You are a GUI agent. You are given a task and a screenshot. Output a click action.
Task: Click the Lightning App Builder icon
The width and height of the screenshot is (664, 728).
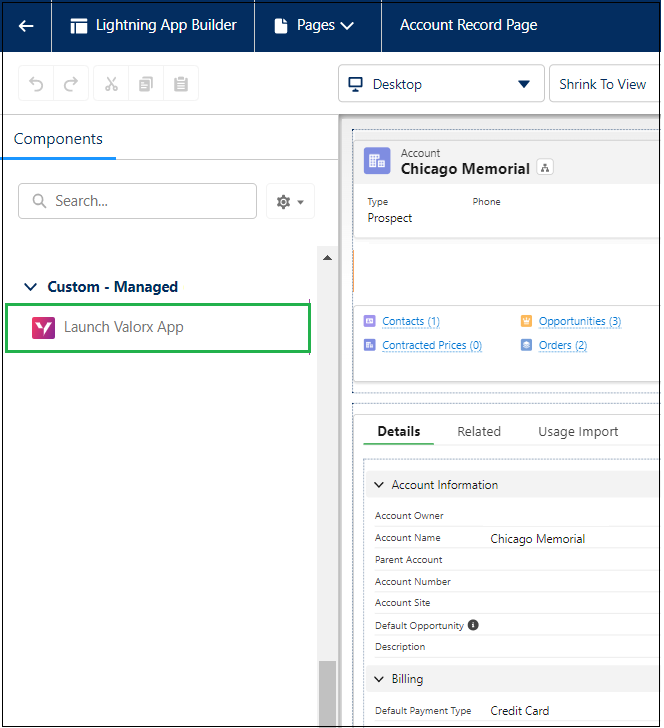click(x=78, y=26)
